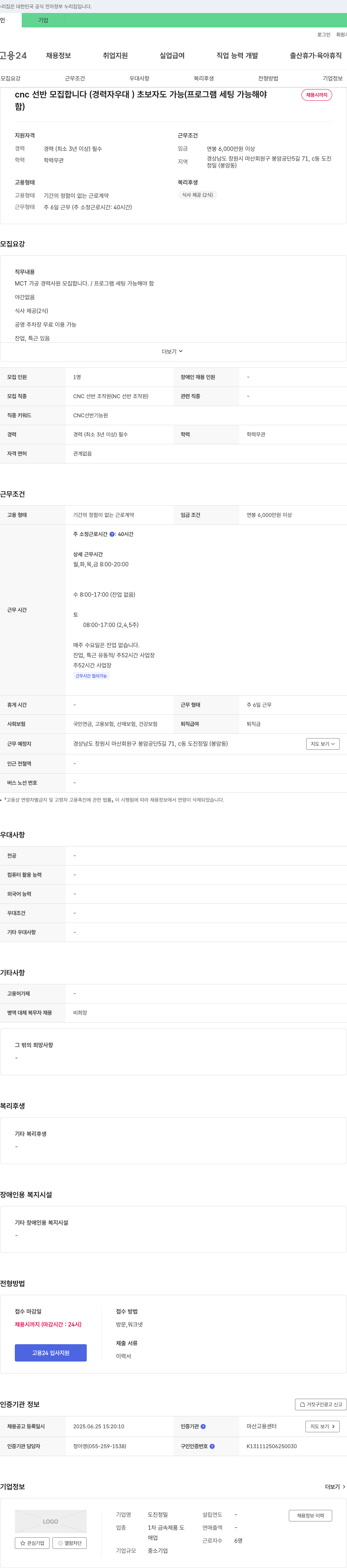The width and height of the screenshot is (347, 1568).
Task: Click '기간의 정함이 없는 근로계약' in 고용 형태 row
Action: pyautogui.click(x=104, y=515)
